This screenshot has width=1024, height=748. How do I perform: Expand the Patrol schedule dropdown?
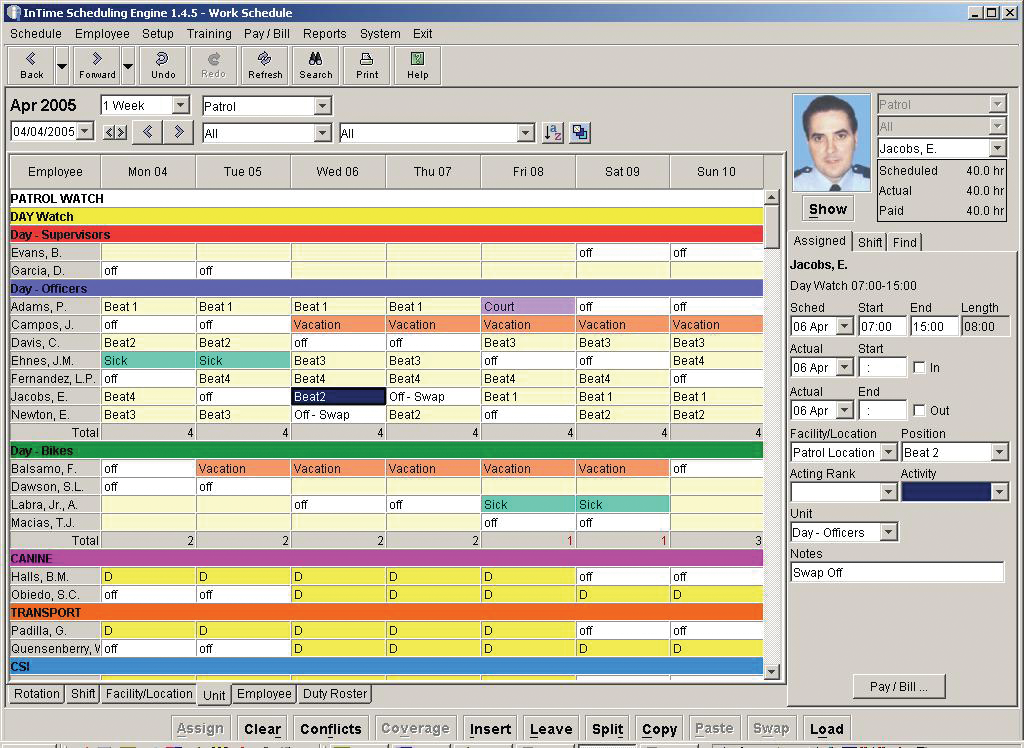(322, 106)
